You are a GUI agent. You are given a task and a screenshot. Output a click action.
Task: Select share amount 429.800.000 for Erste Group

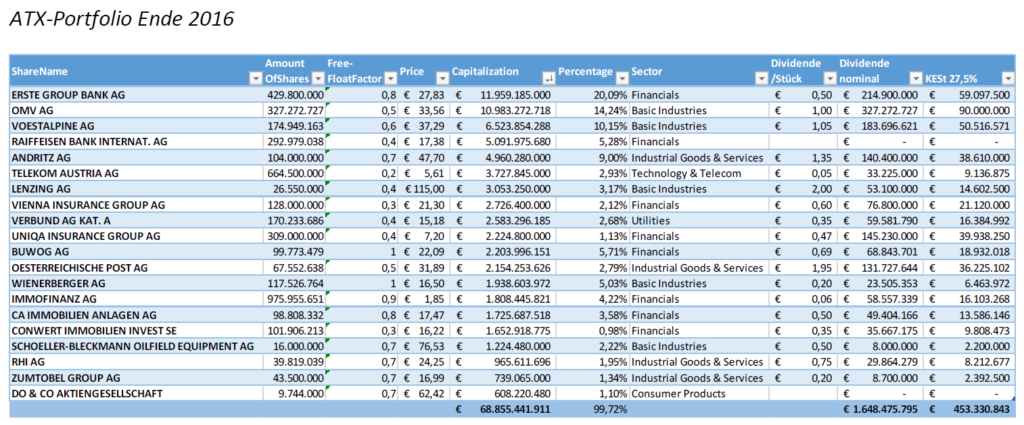[x=294, y=95]
